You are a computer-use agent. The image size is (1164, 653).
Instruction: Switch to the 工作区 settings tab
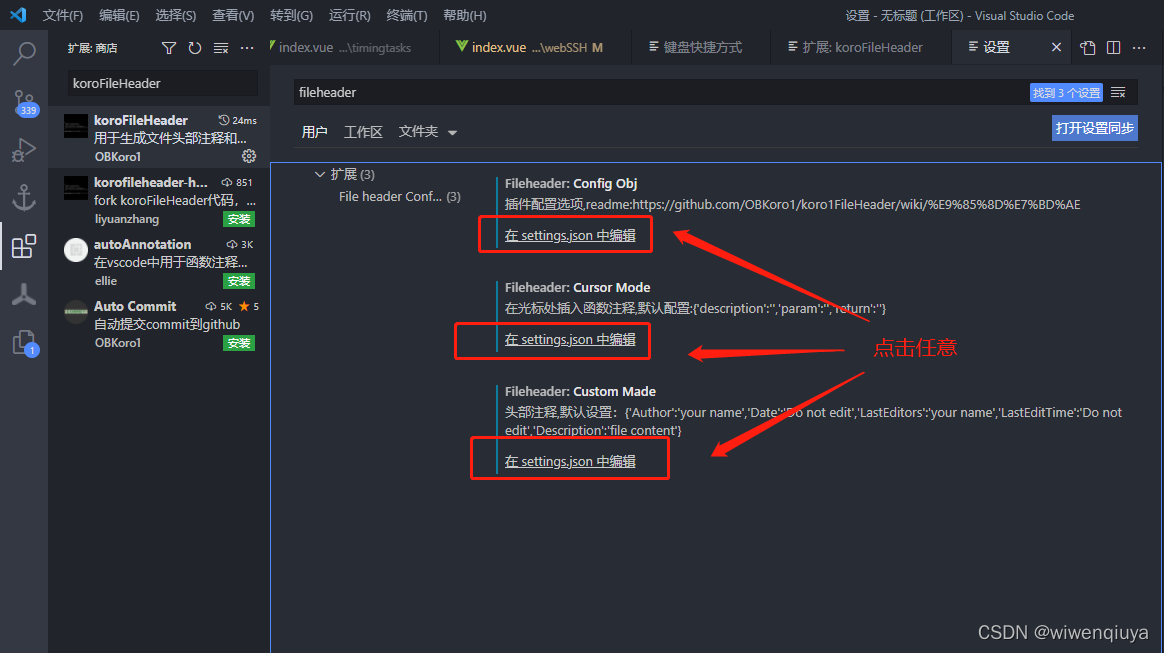pyautogui.click(x=362, y=131)
